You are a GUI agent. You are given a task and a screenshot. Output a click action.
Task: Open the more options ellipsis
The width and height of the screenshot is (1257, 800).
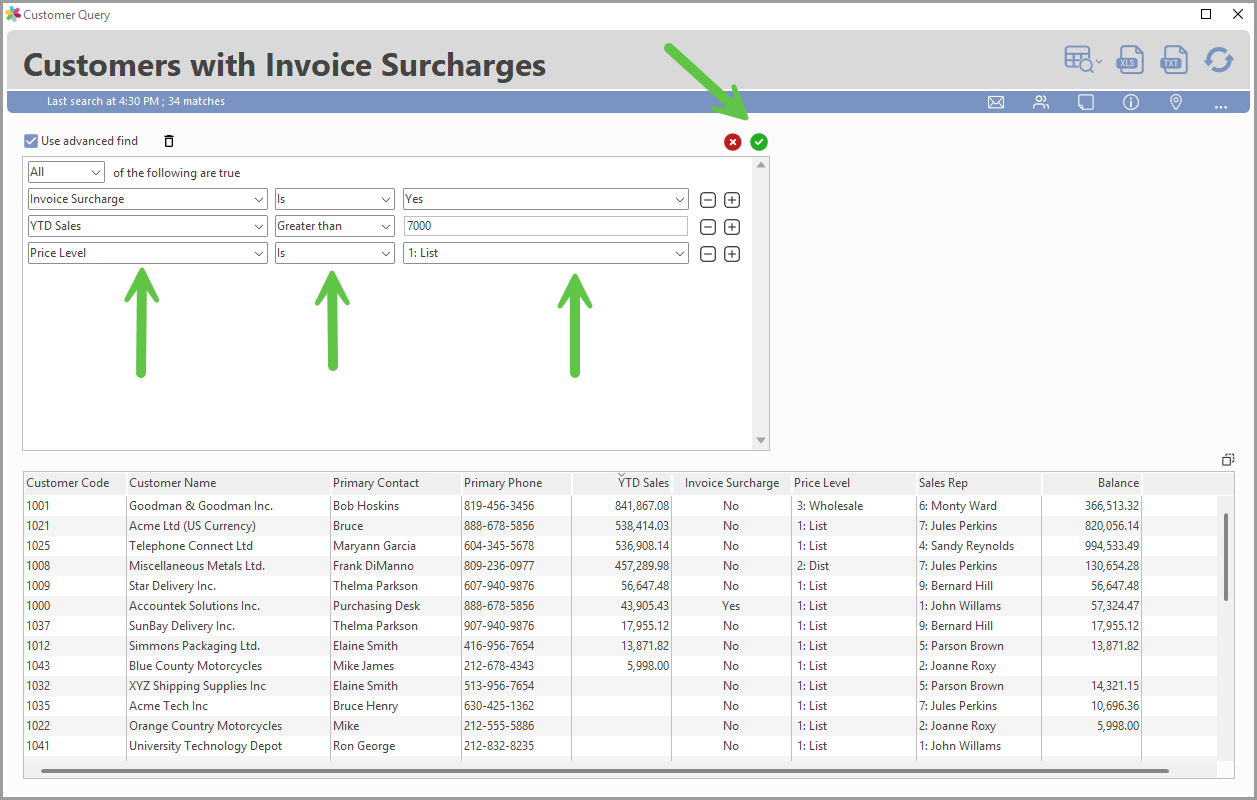(1221, 105)
